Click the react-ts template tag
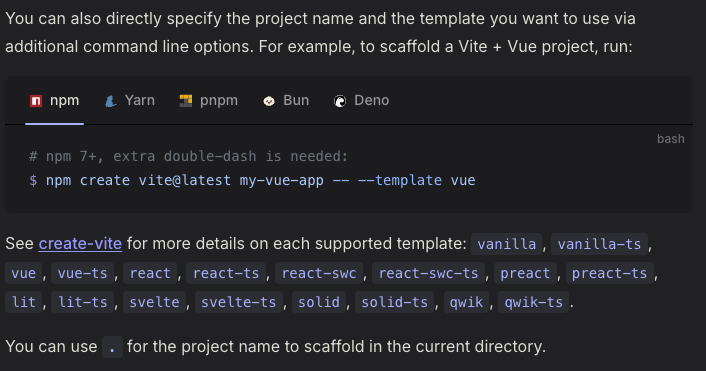 [x=226, y=273]
